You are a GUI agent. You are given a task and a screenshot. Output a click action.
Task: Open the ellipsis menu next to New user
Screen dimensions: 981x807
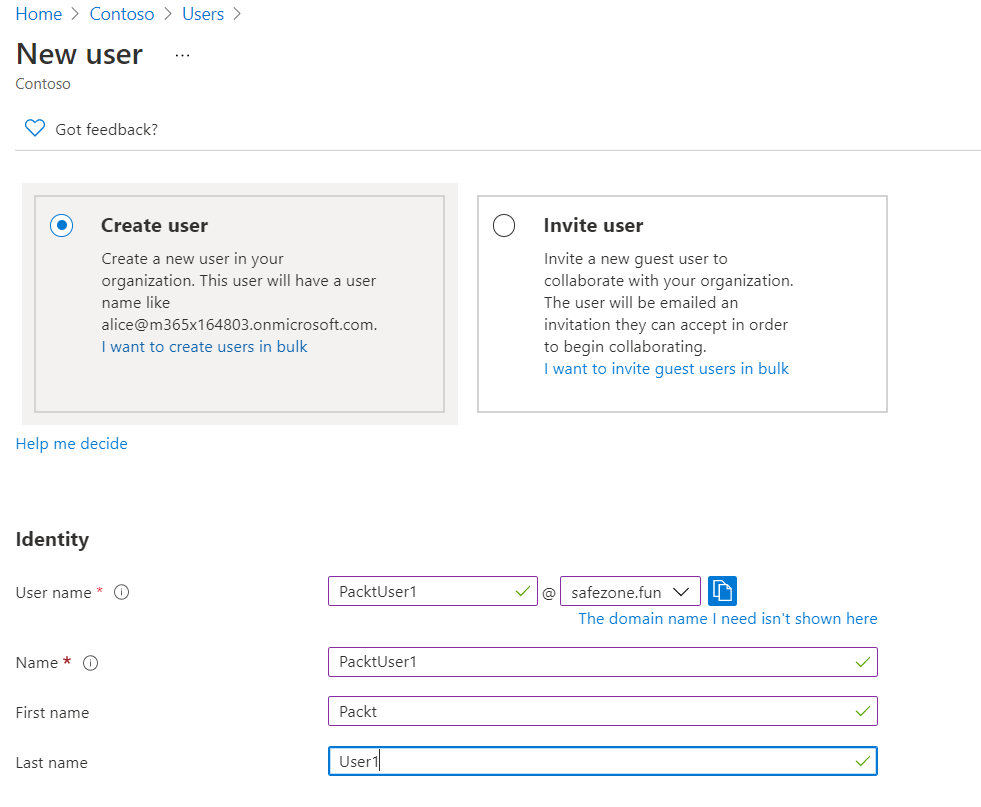pyautogui.click(x=181, y=56)
